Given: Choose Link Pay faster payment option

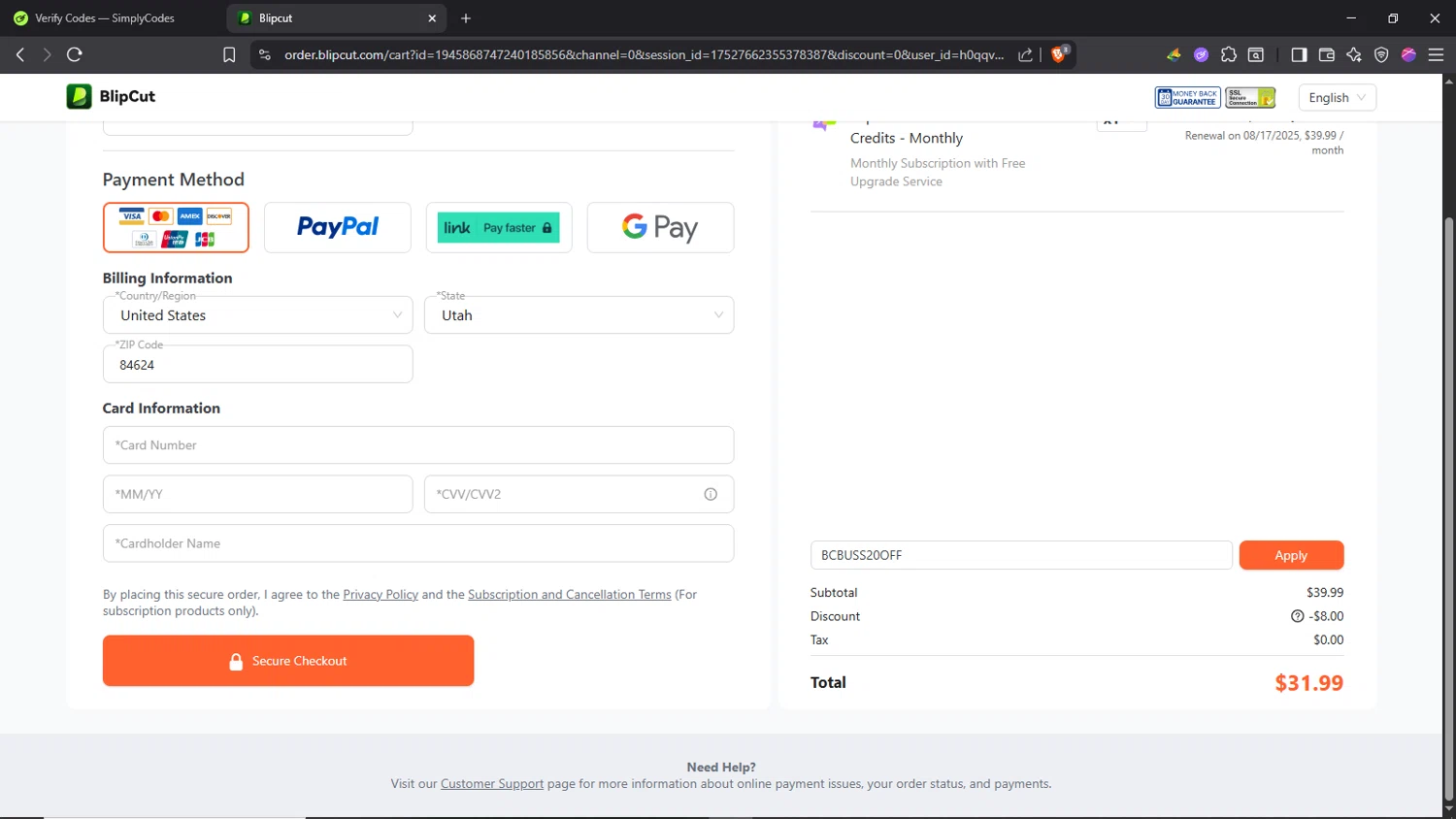Looking at the screenshot, I should click(x=499, y=227).
